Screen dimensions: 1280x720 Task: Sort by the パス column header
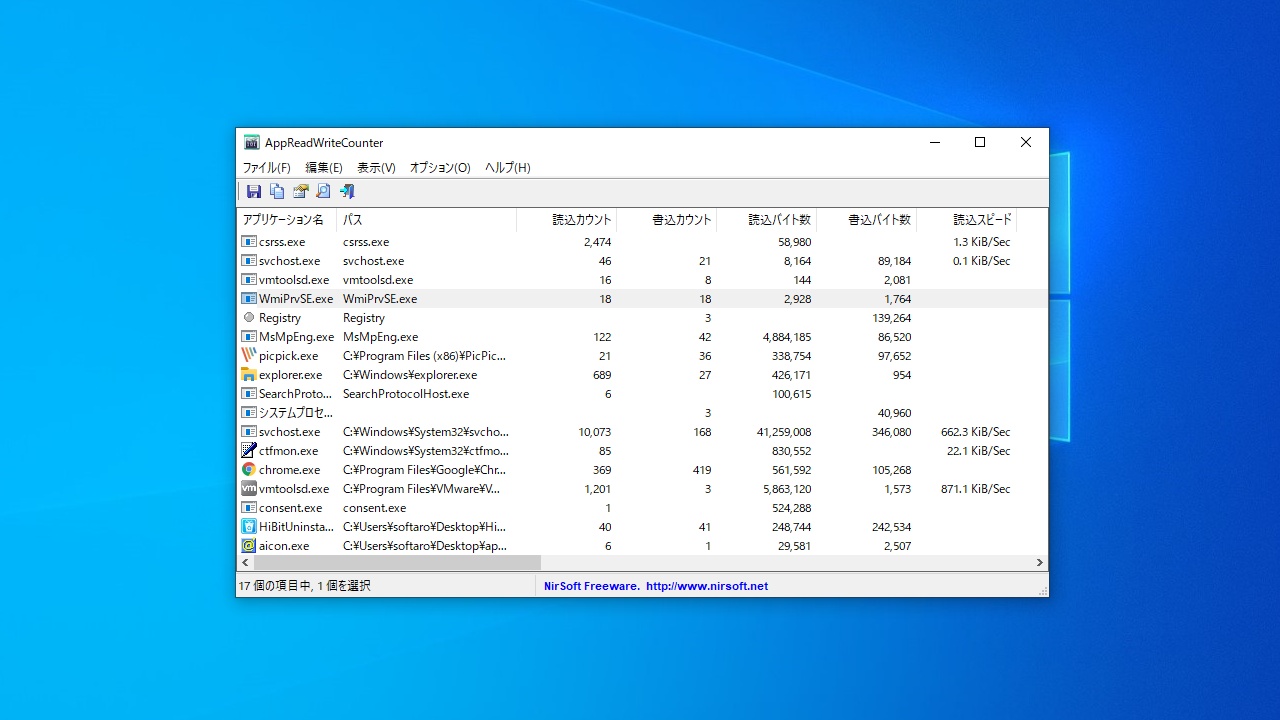[427, 220]
